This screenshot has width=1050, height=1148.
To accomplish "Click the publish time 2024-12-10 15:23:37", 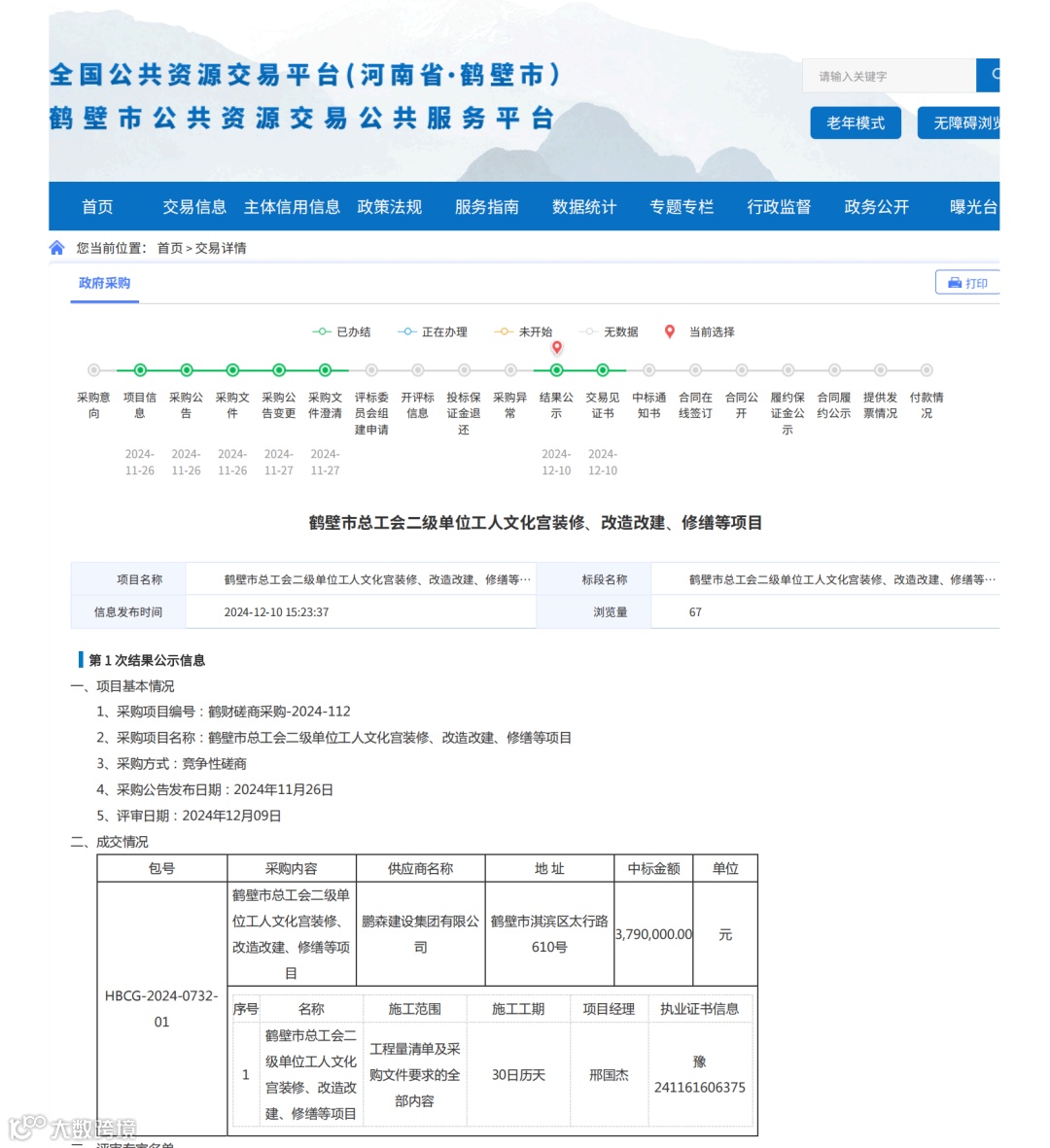I will (276, 612).
